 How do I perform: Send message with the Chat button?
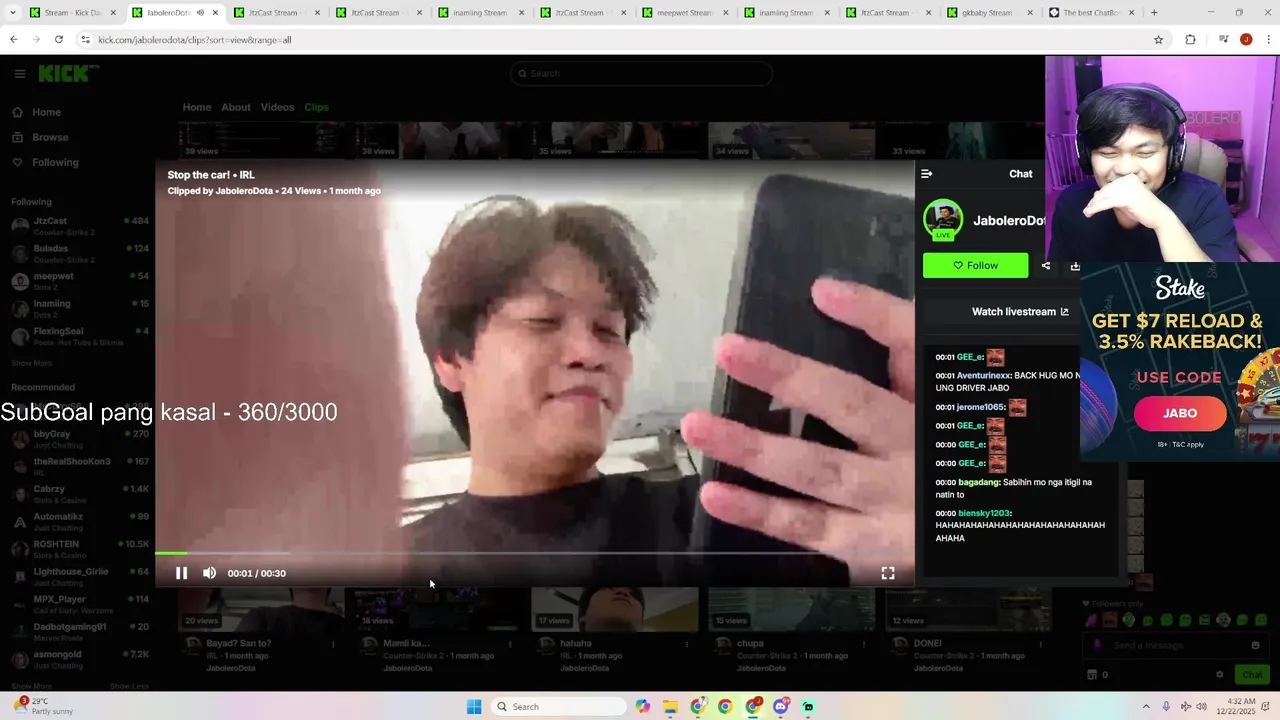pyautogui.click(x=1252, y=675)
